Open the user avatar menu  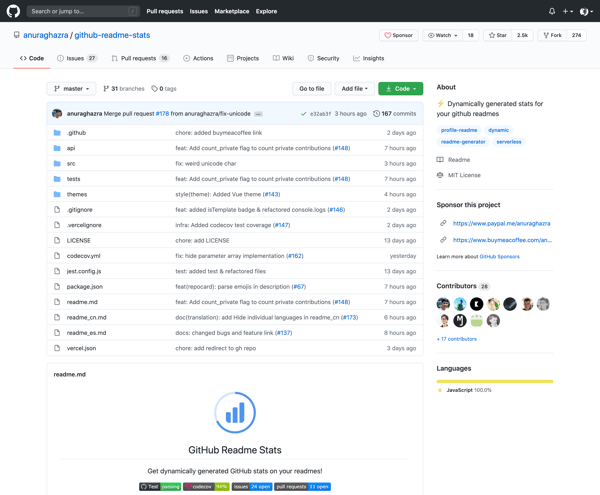(586, 11)
